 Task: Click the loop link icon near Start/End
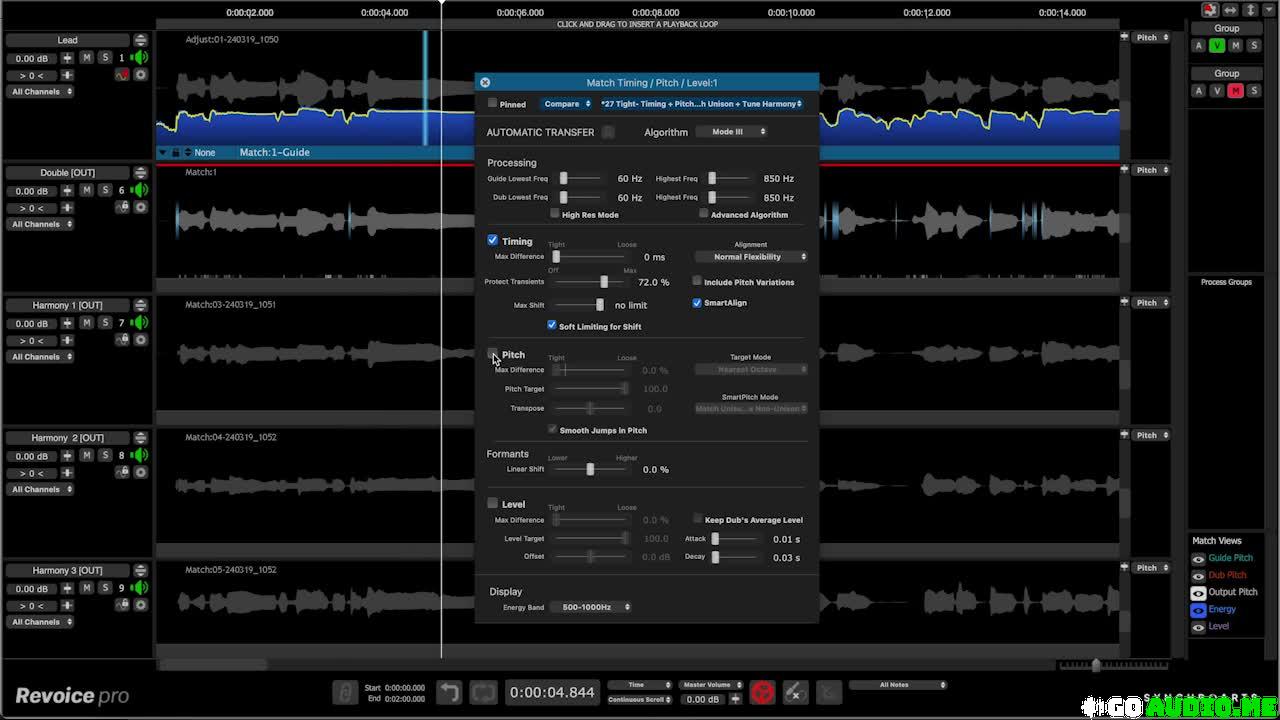[x=345, y=693]
